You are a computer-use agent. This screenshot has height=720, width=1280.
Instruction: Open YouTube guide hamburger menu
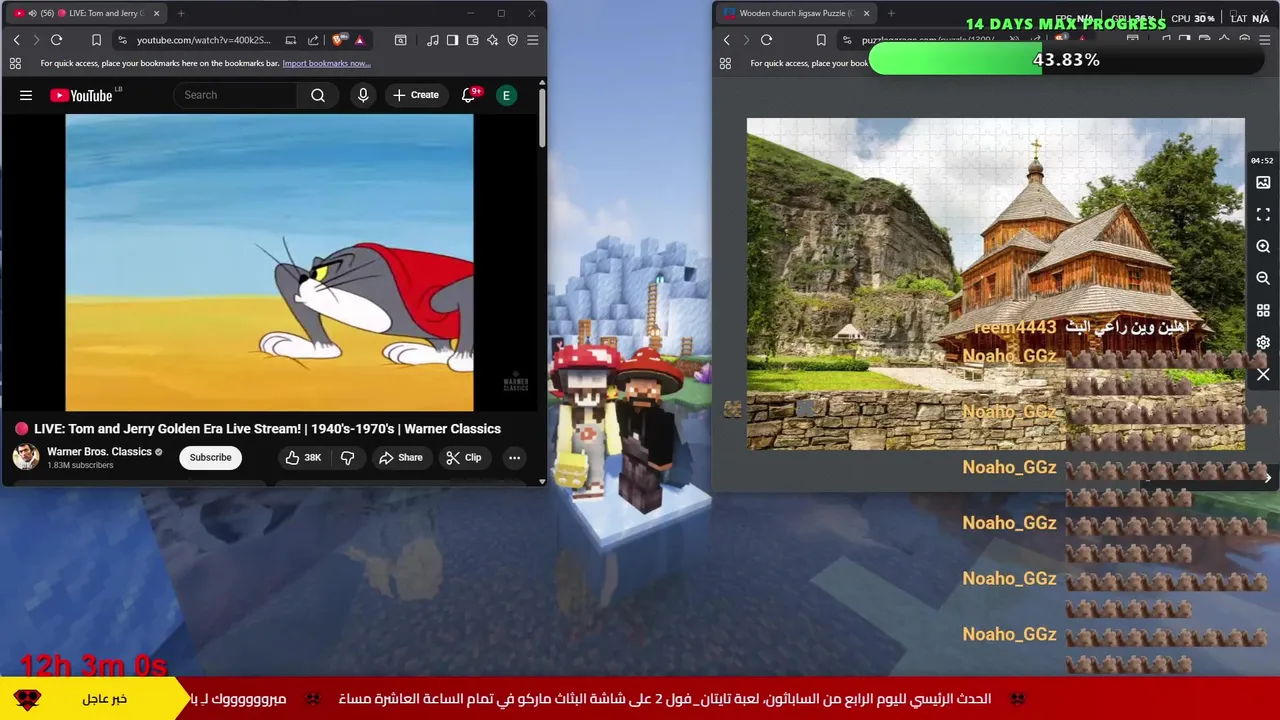pos(26,95)
